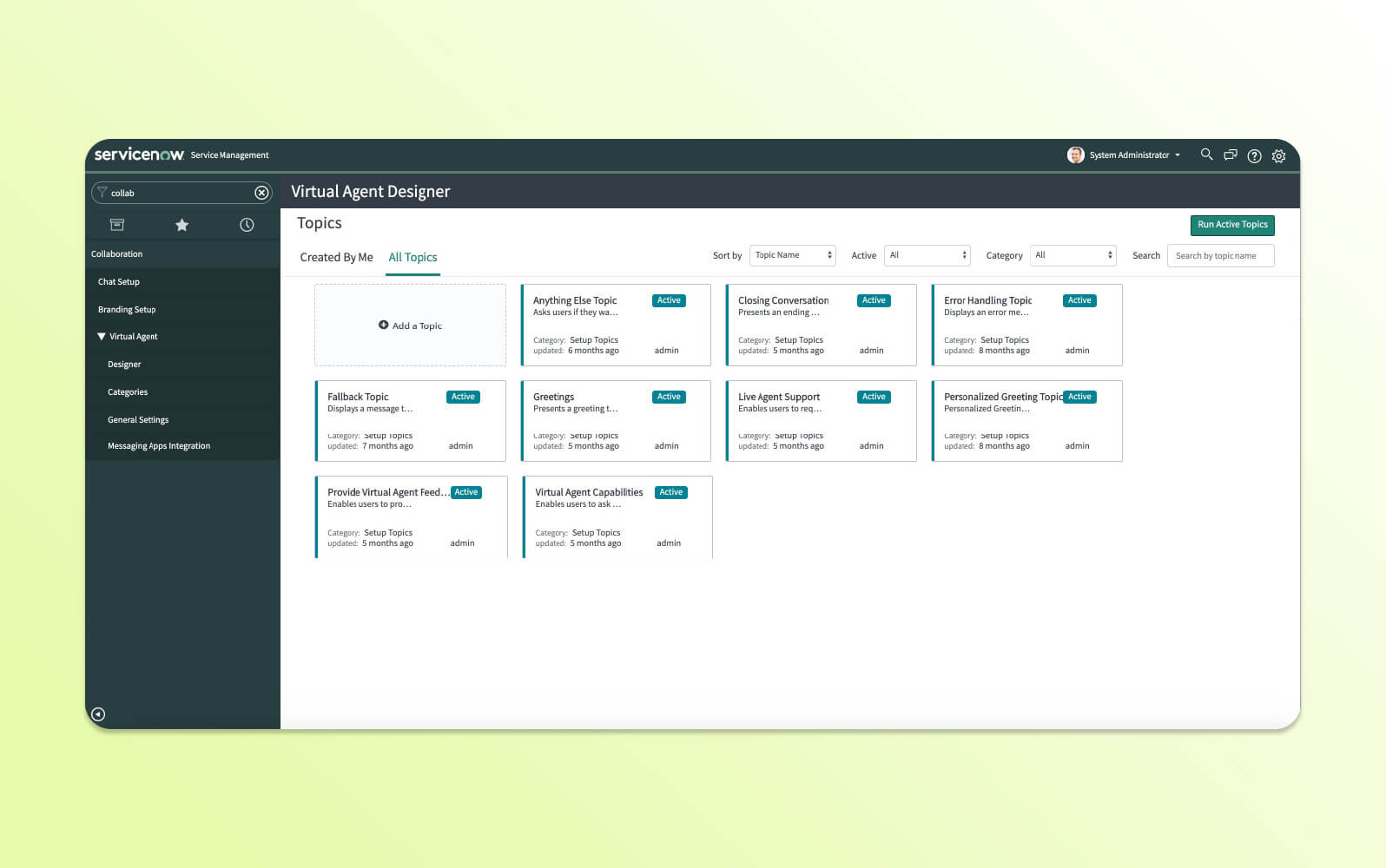Focus the navigator filter field
Image resolution: width=1386 pixels, height=868 pixels.
point(181,193)
